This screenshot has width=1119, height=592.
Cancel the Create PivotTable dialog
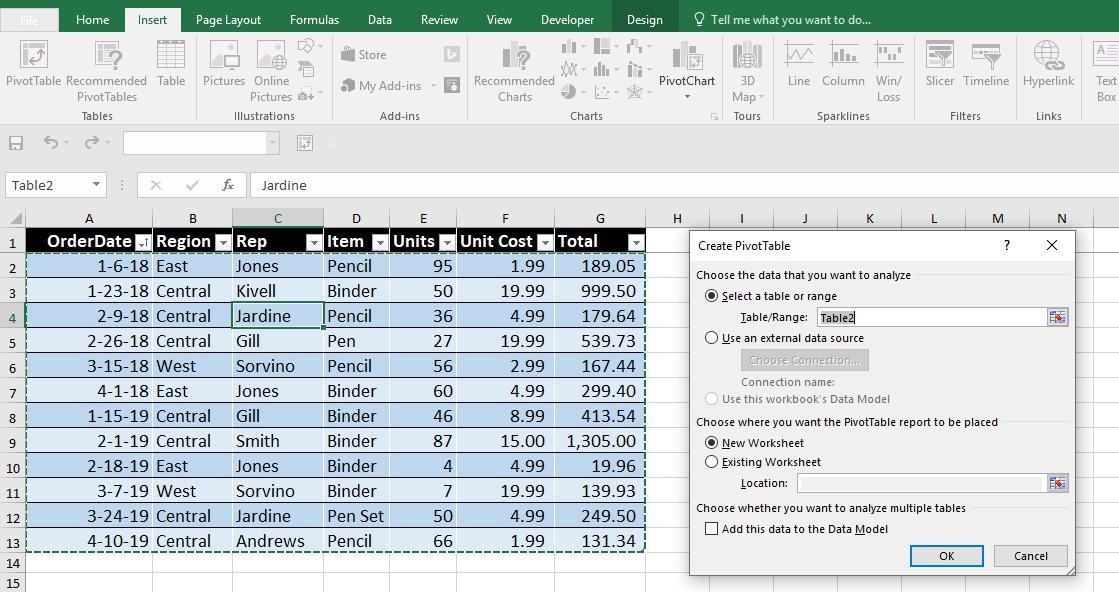coord(1030,556)
